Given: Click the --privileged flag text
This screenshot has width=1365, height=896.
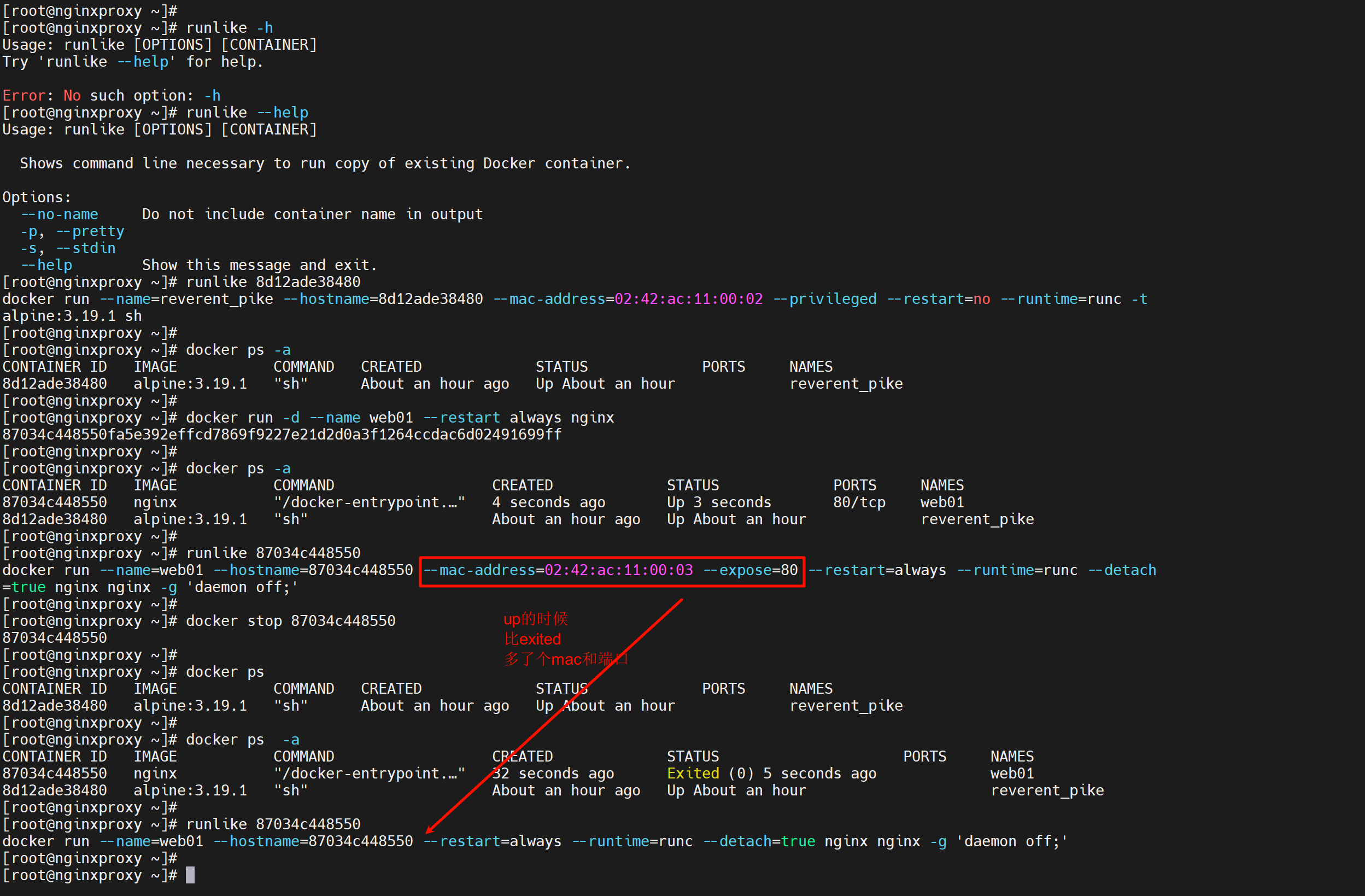Looking at the screenshot, I should [825, 299].
